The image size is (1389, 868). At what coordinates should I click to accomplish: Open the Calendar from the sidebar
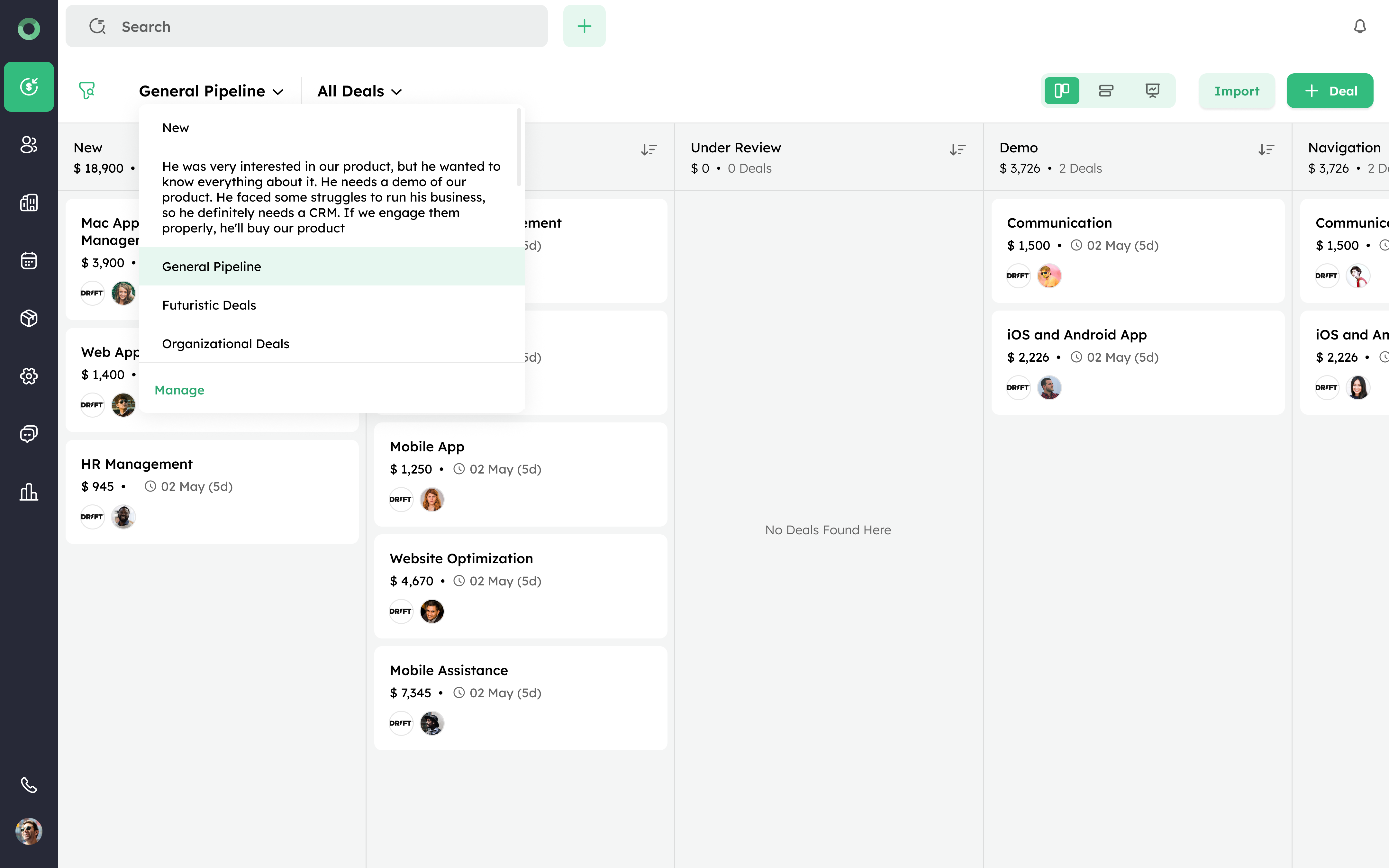[x=29, y=260]
